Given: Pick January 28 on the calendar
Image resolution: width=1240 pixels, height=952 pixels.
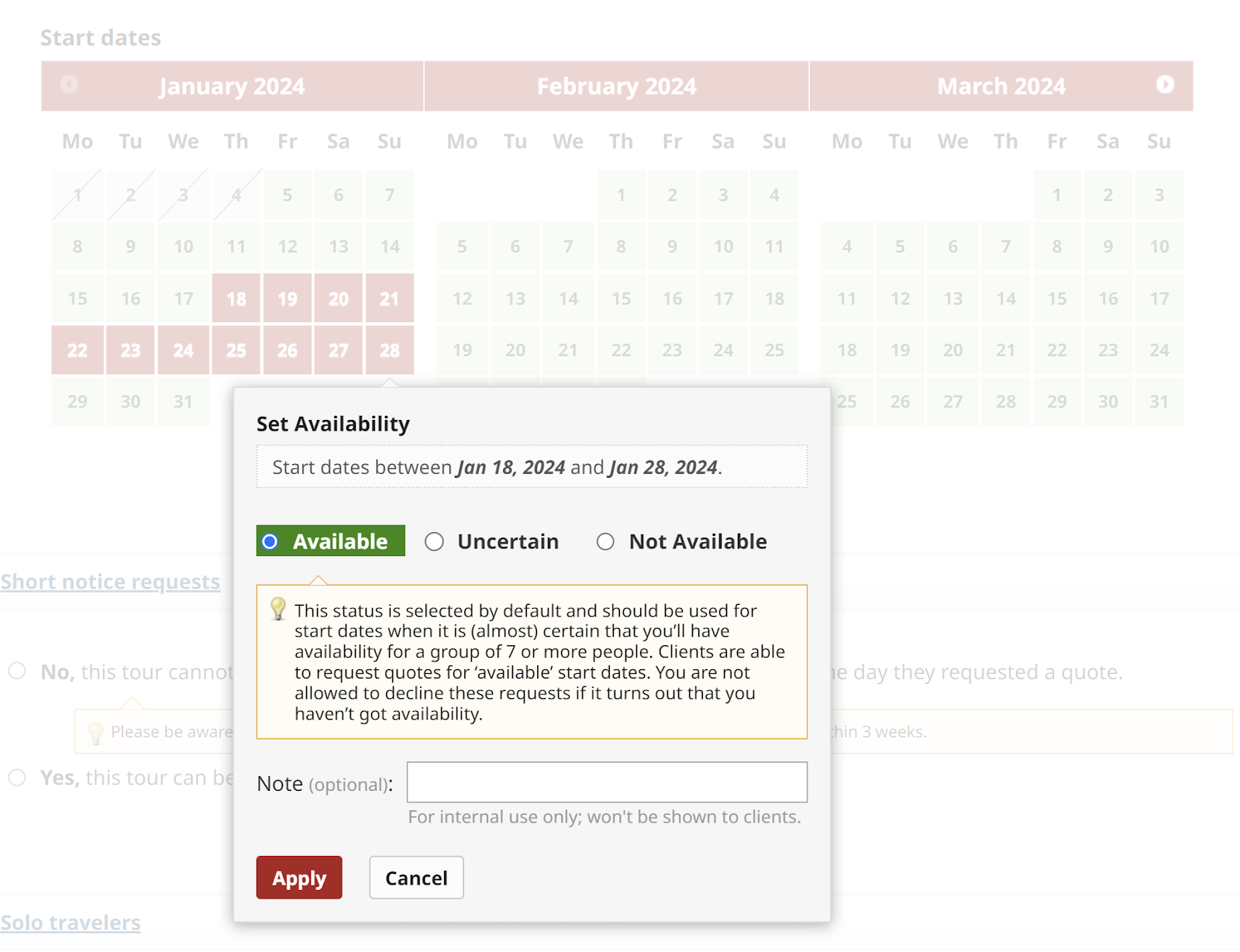Looking at the screenshot, I should 389,350.
